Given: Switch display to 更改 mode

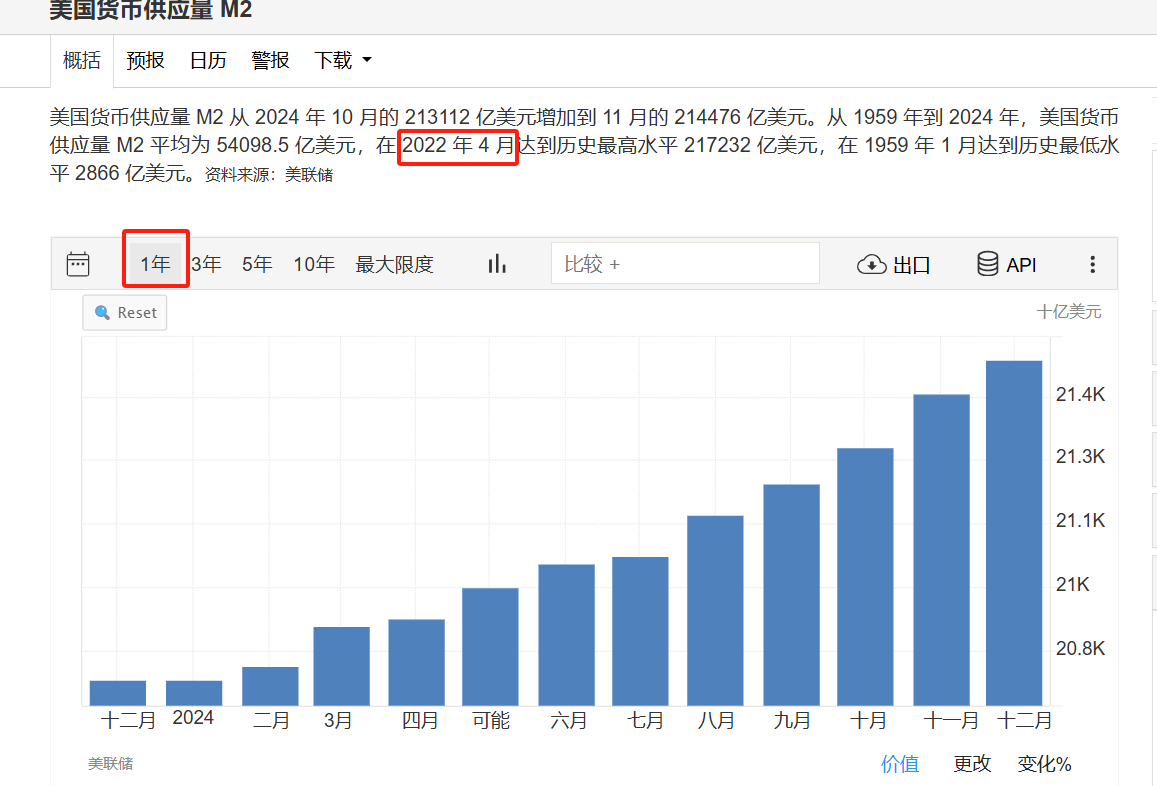Looking at the screenshot, I should (971, 763).
